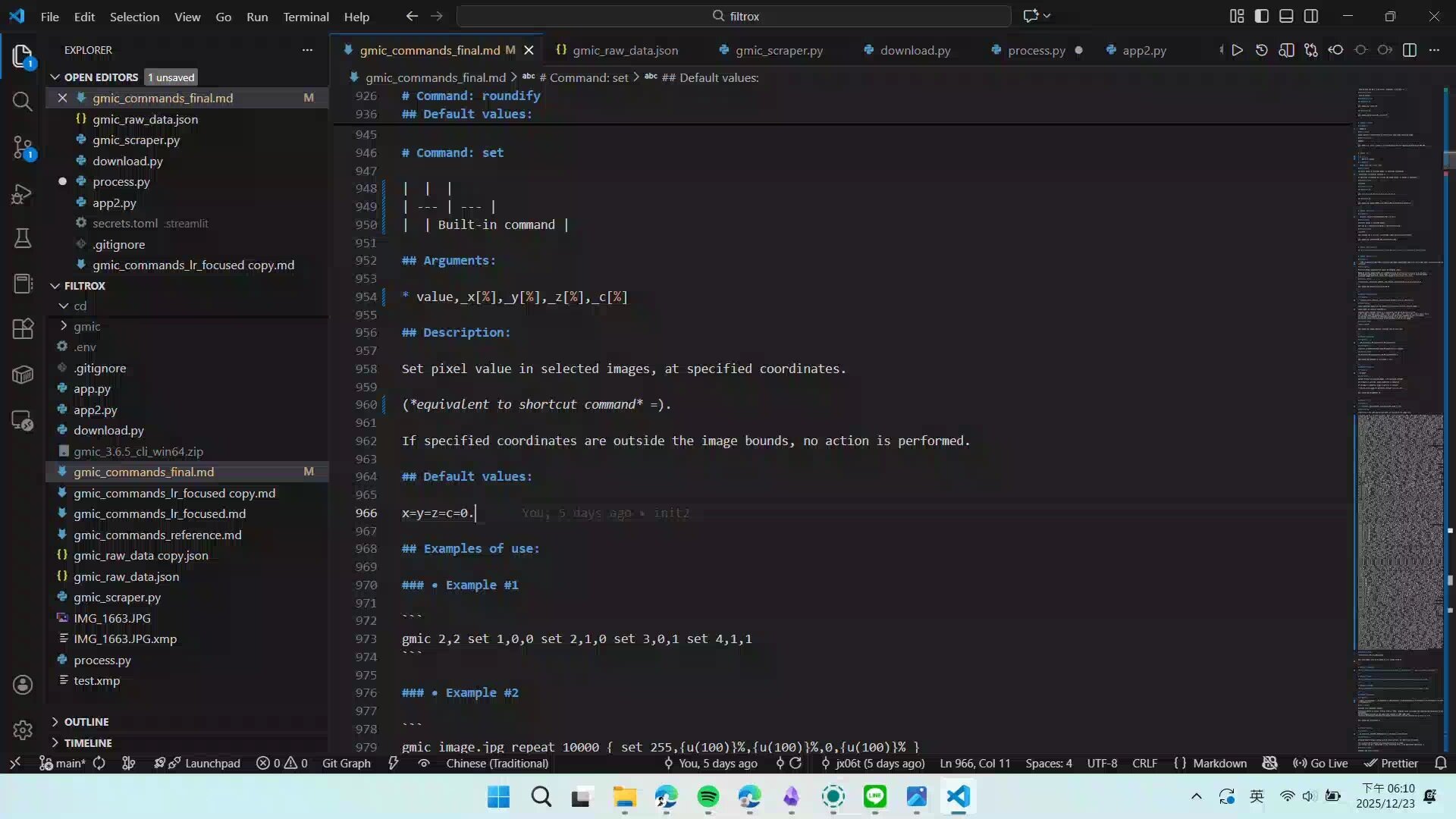Expand the gmic folder in tree
This screenshot has width=1456, height=819.
(x=86, y=326)
